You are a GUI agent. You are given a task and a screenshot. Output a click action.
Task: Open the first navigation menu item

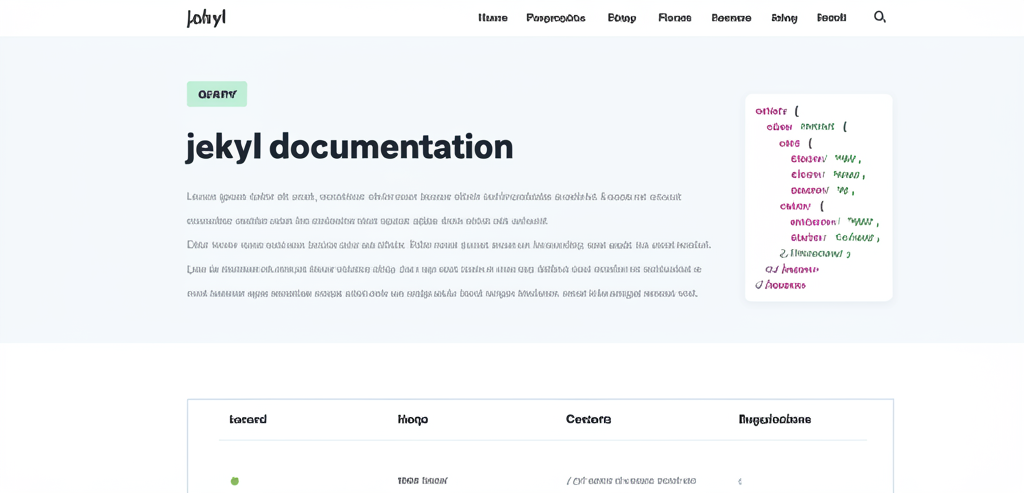pos(493,18)
